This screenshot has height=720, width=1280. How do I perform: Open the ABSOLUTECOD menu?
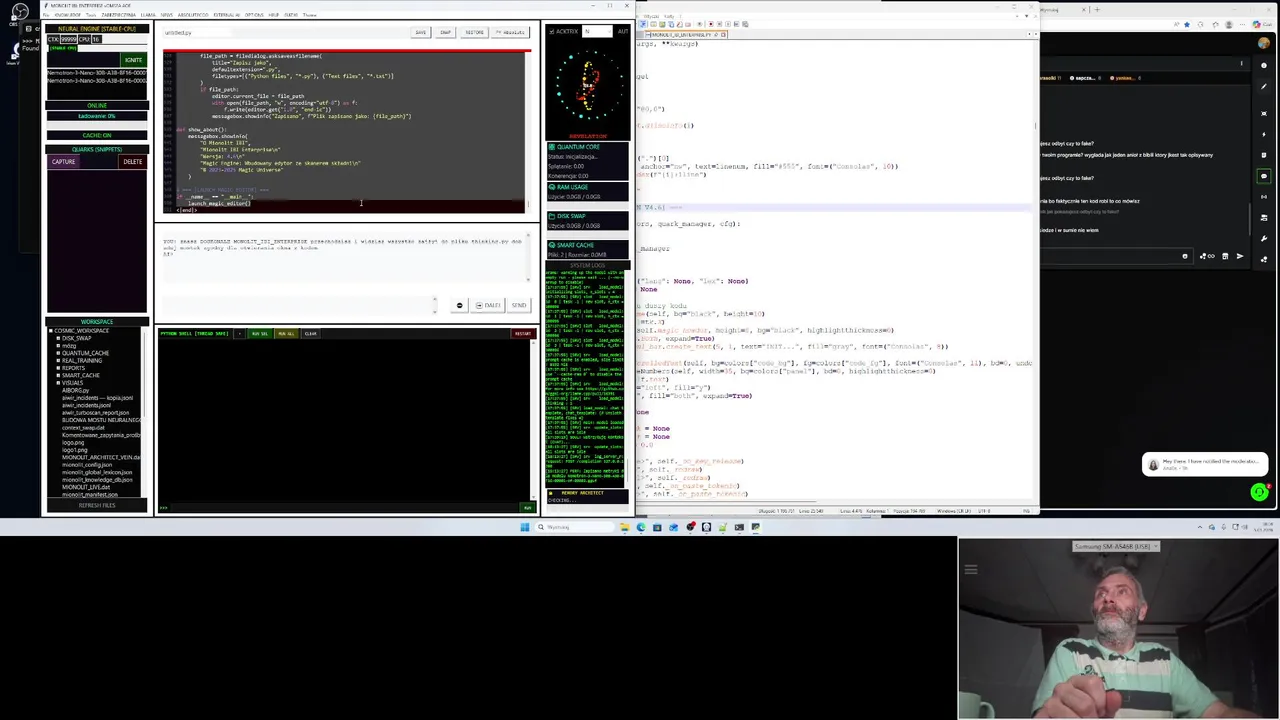(193, 15)
